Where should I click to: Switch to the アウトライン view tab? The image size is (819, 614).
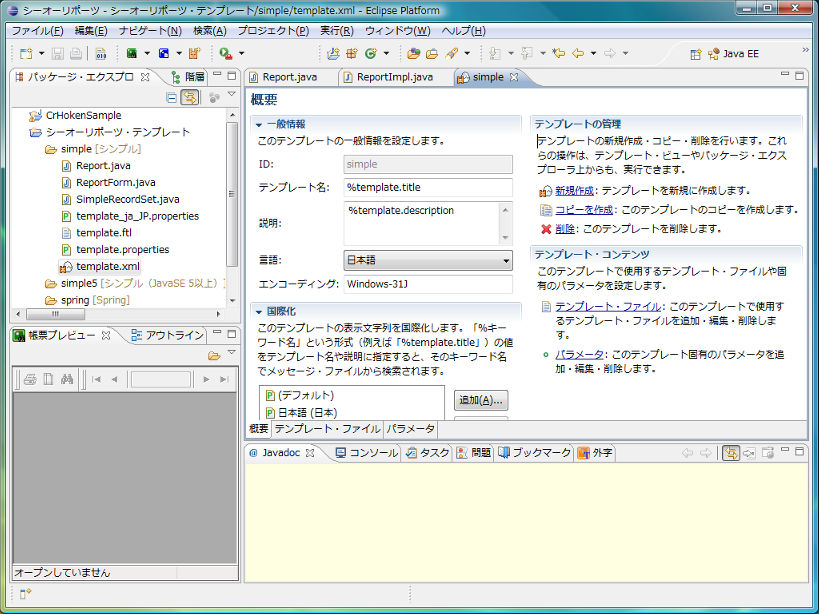(168, 335)
